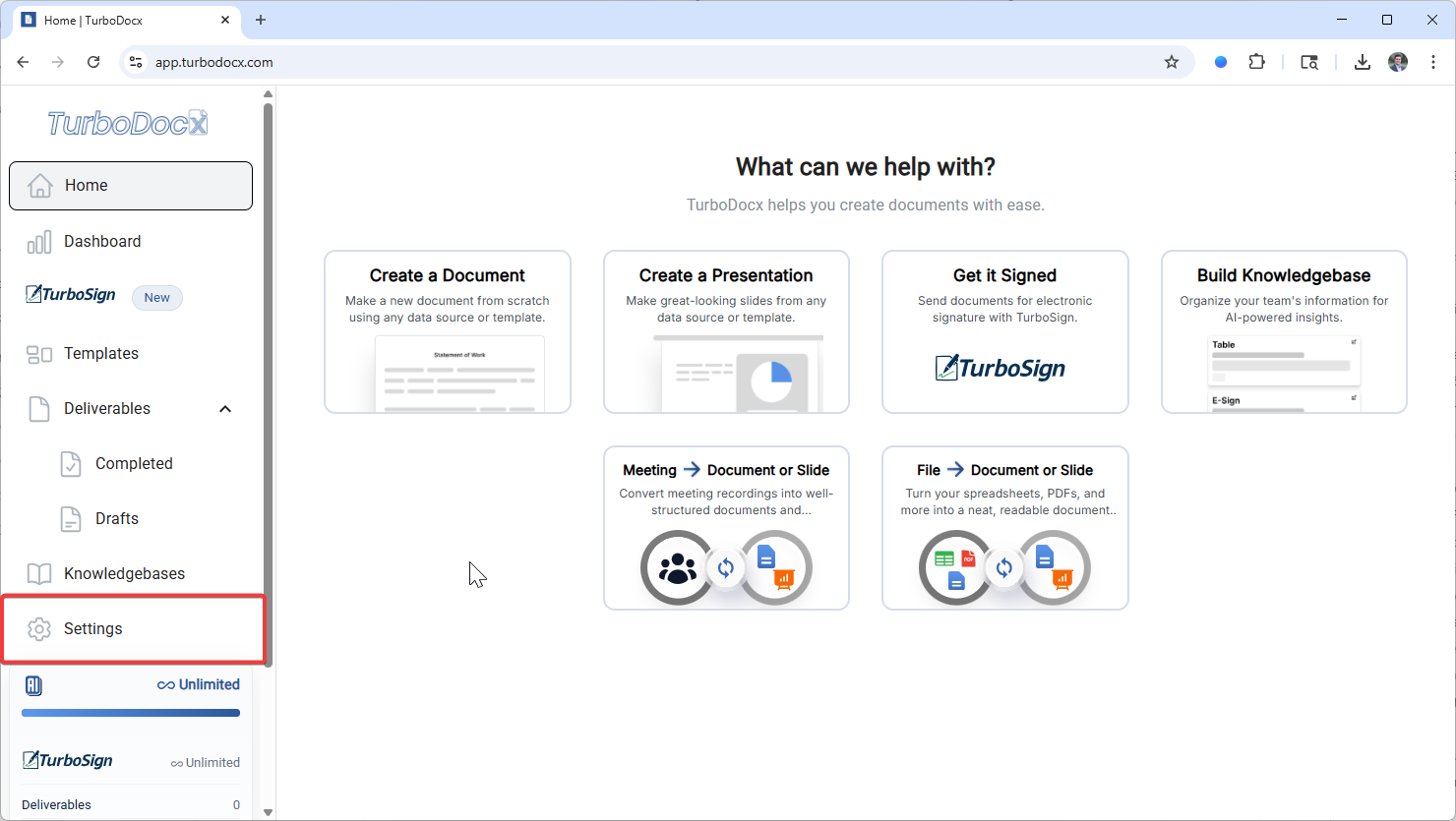This screenshot has width=1456, height=821.
Task: Go back in browser history
Action: point(23,62)
